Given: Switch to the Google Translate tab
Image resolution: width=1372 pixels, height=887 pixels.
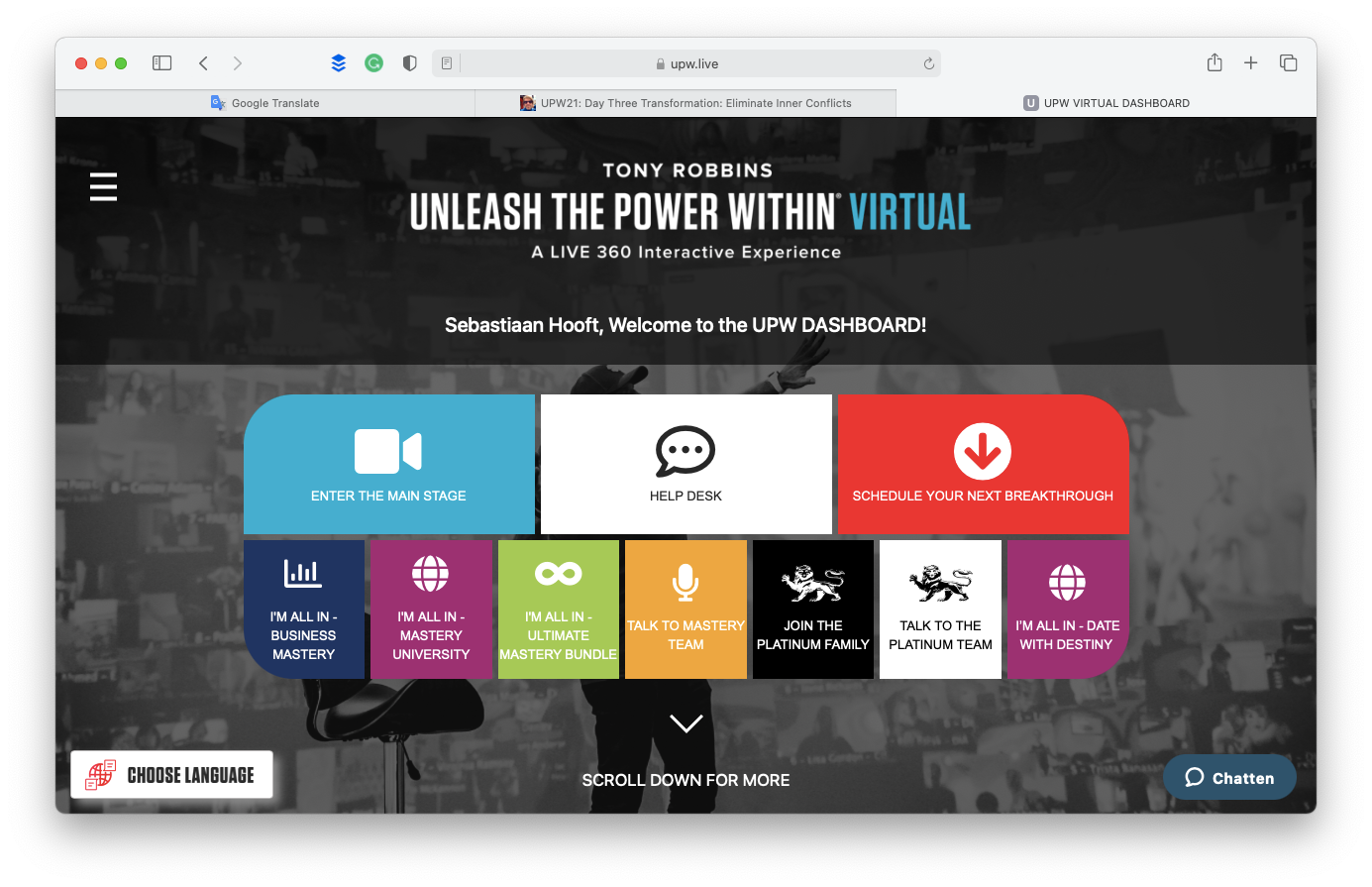Looking at the screenshot, I should [265, 103].
